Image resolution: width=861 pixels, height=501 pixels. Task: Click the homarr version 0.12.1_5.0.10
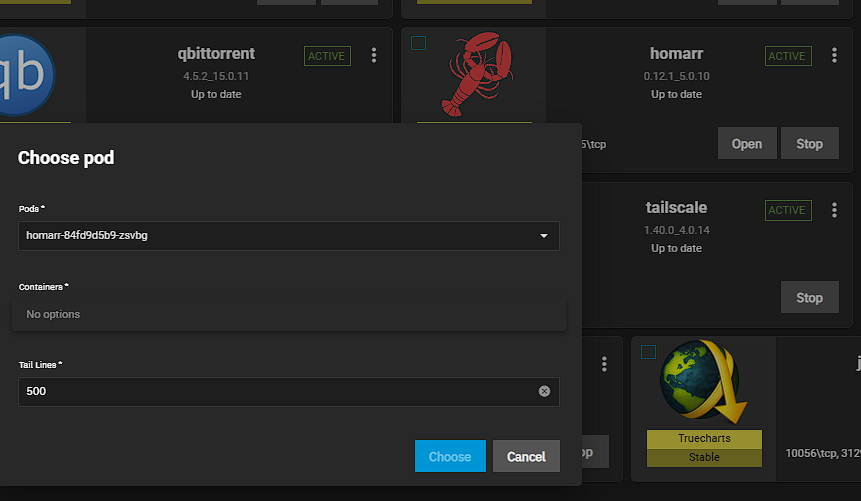[676, 76]
